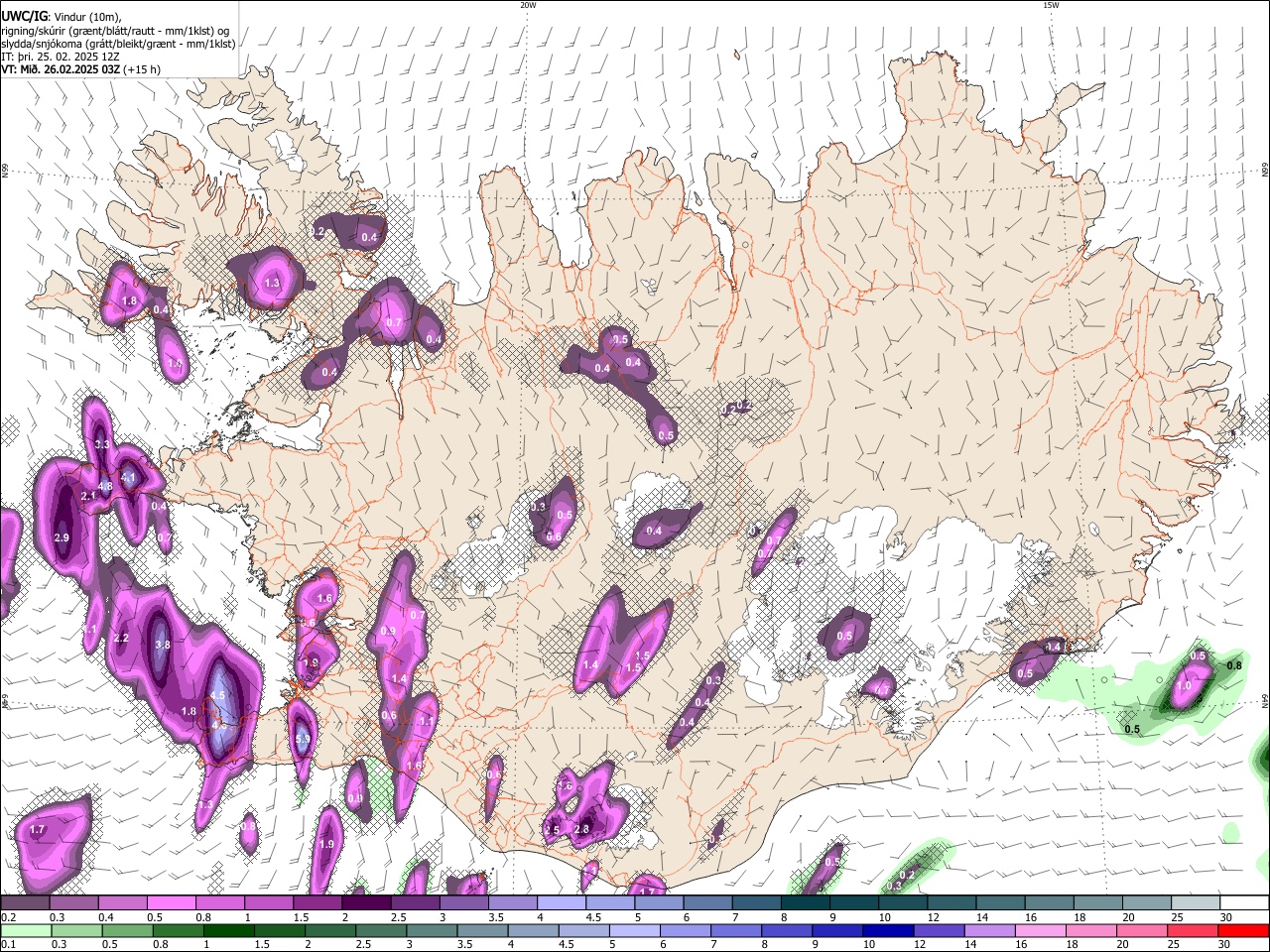The height and width of the screenshot is (952, 1270).
Task: Click the 0.1 label under the lower legend
Action: tap(8, 945)
